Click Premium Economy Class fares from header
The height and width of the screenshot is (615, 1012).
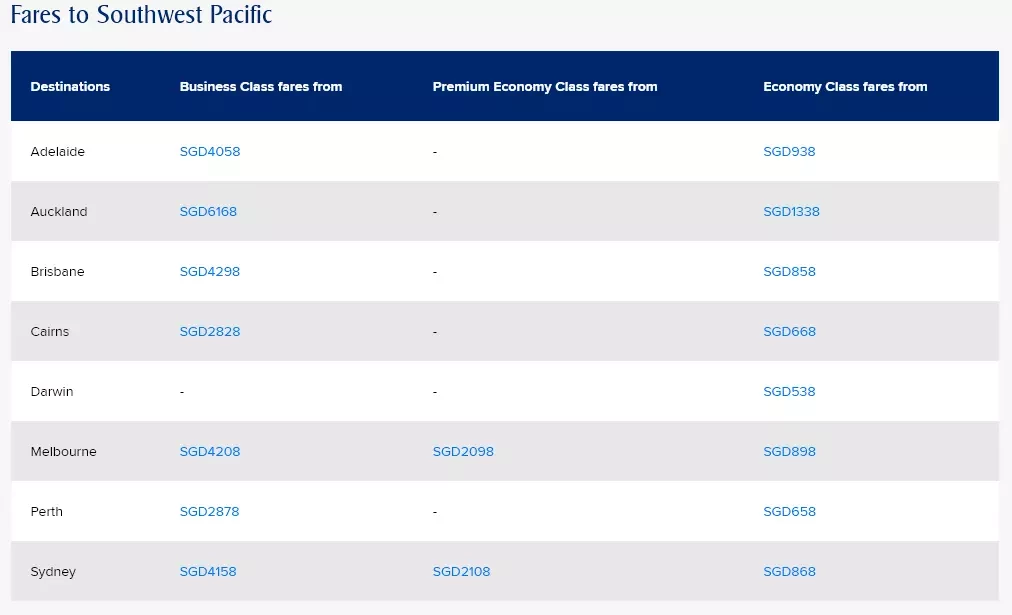click(545, 86)
